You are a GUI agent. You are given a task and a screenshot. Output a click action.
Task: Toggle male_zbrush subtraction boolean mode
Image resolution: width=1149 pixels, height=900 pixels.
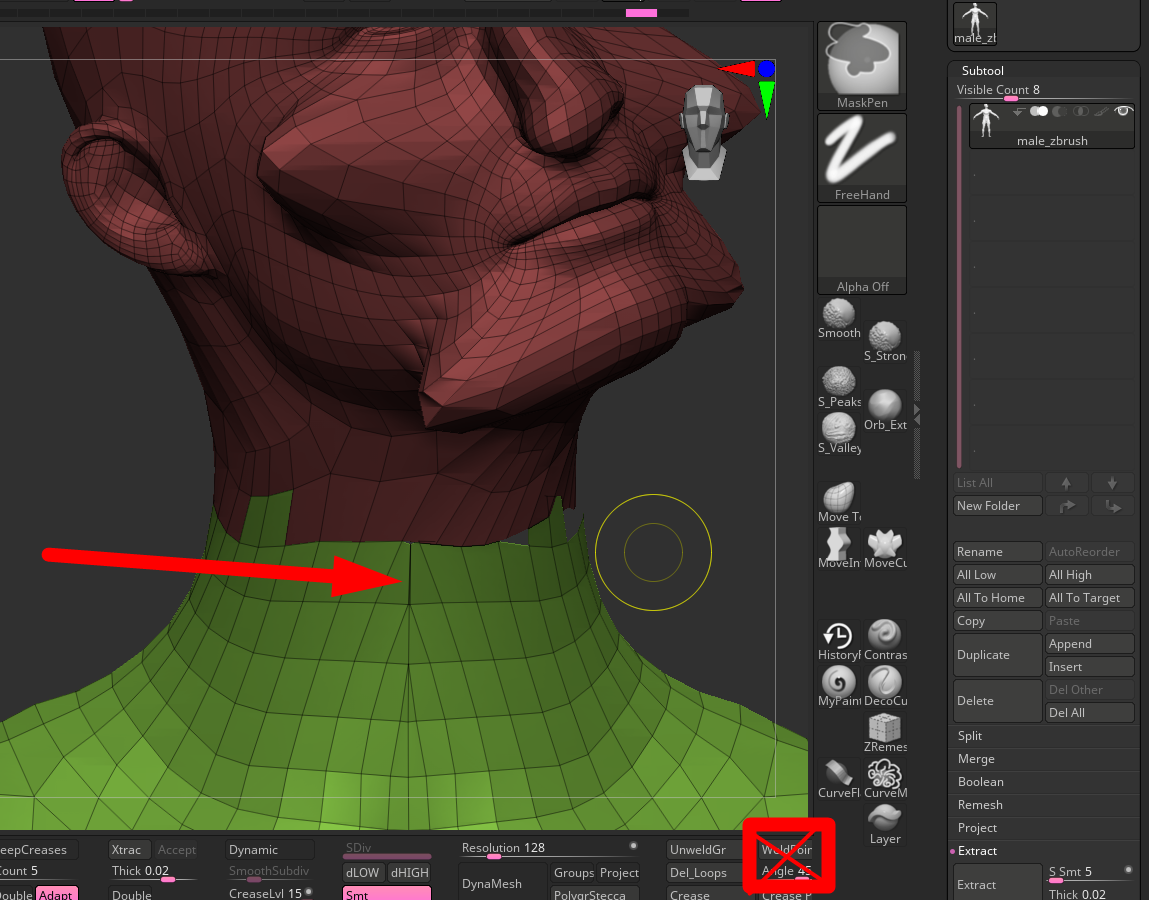[x=1060, y=111]
